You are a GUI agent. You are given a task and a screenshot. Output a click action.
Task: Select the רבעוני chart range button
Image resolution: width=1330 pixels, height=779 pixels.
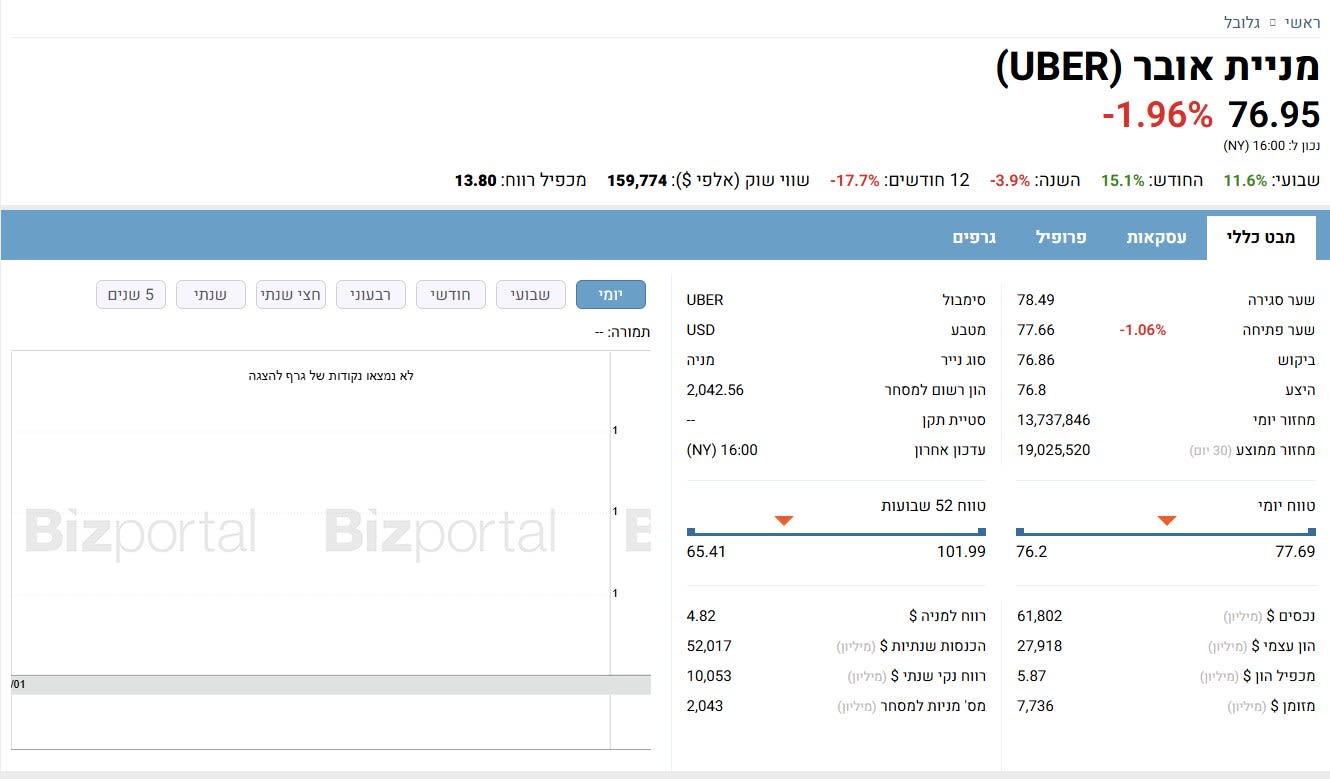pyautogui.click(x=371, y=295)
